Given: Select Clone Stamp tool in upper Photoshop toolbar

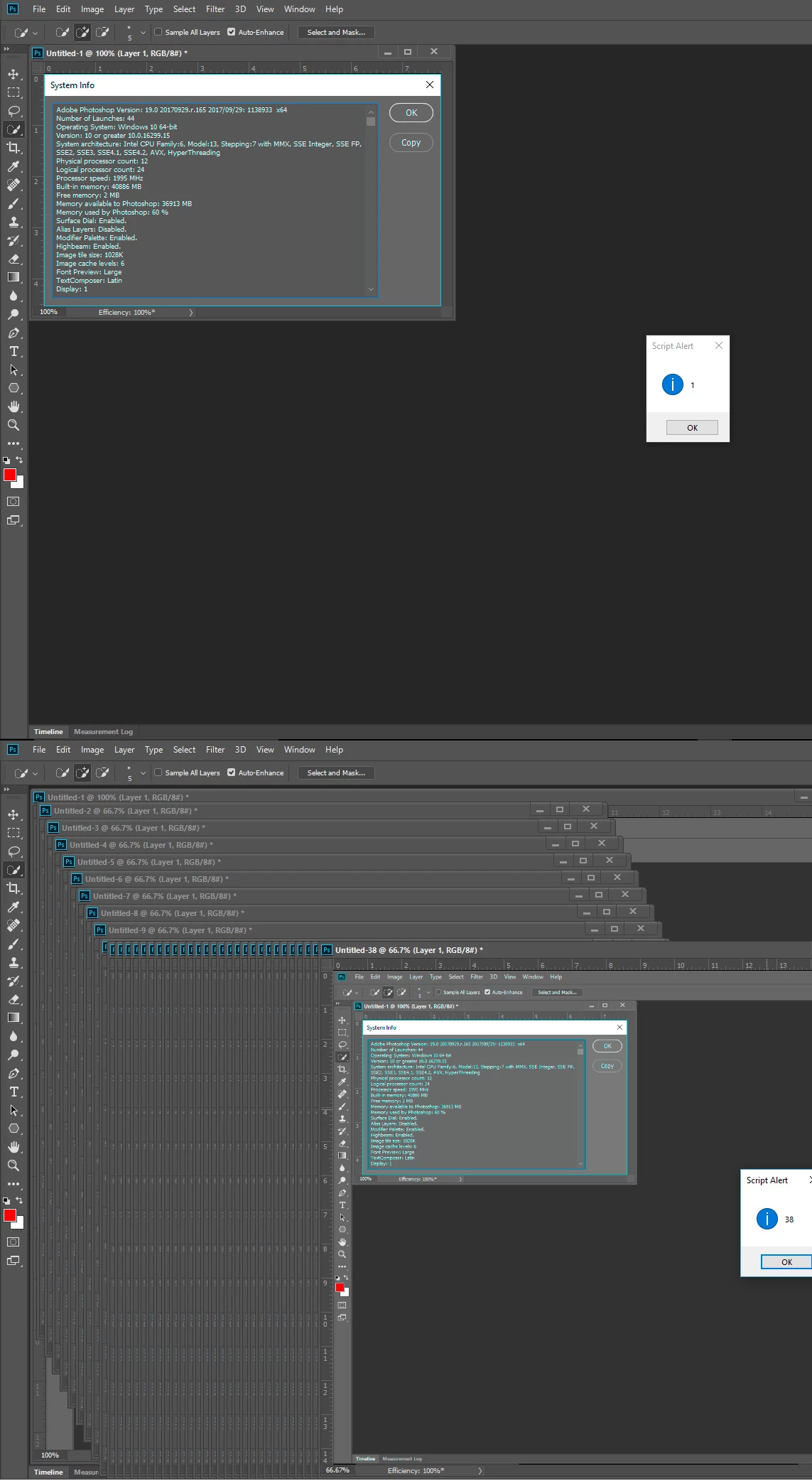Looking at the screenshot, I should 13,222.
